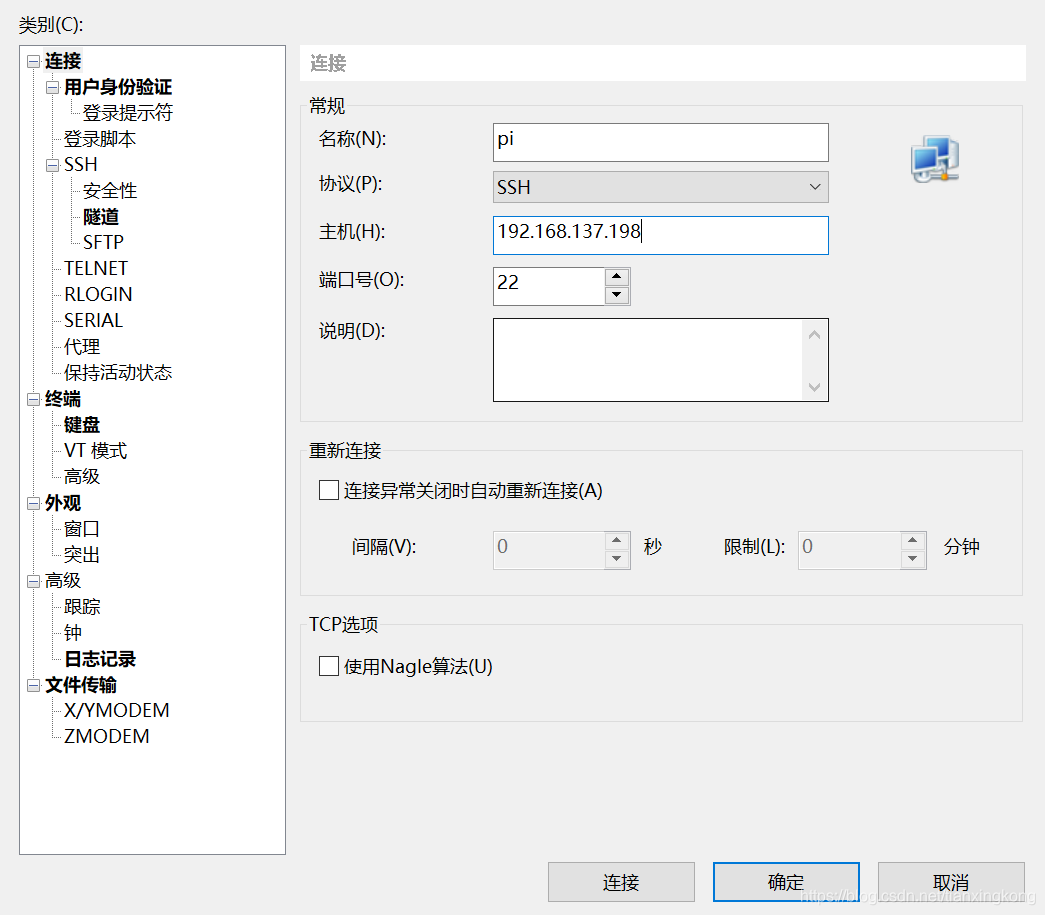Select the 隧道 (tunnel) SSH setting
This screenshot has width=1045, height=915.
coord(100,216)
